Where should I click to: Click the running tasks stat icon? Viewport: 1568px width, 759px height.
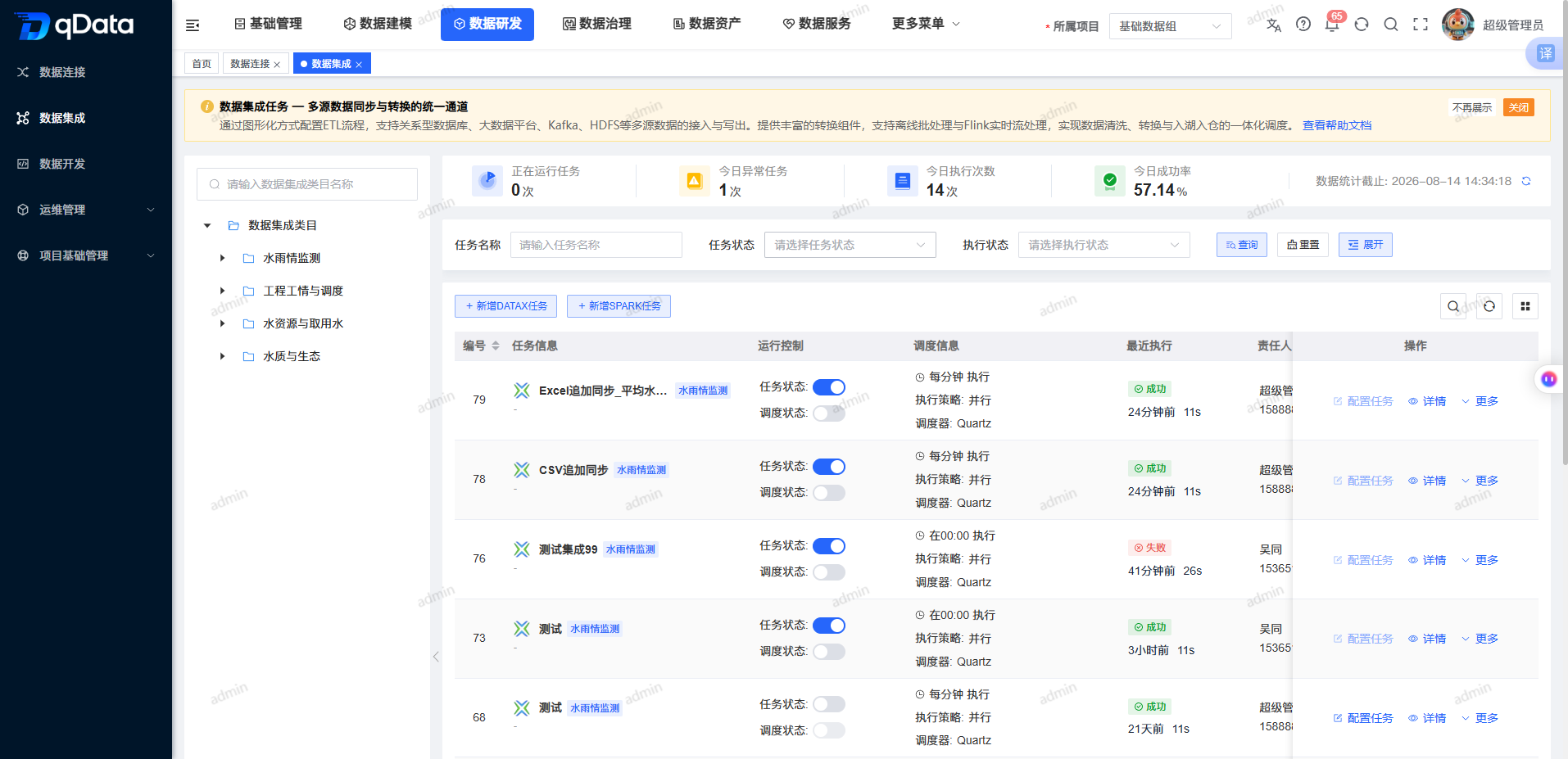point(487,181)
